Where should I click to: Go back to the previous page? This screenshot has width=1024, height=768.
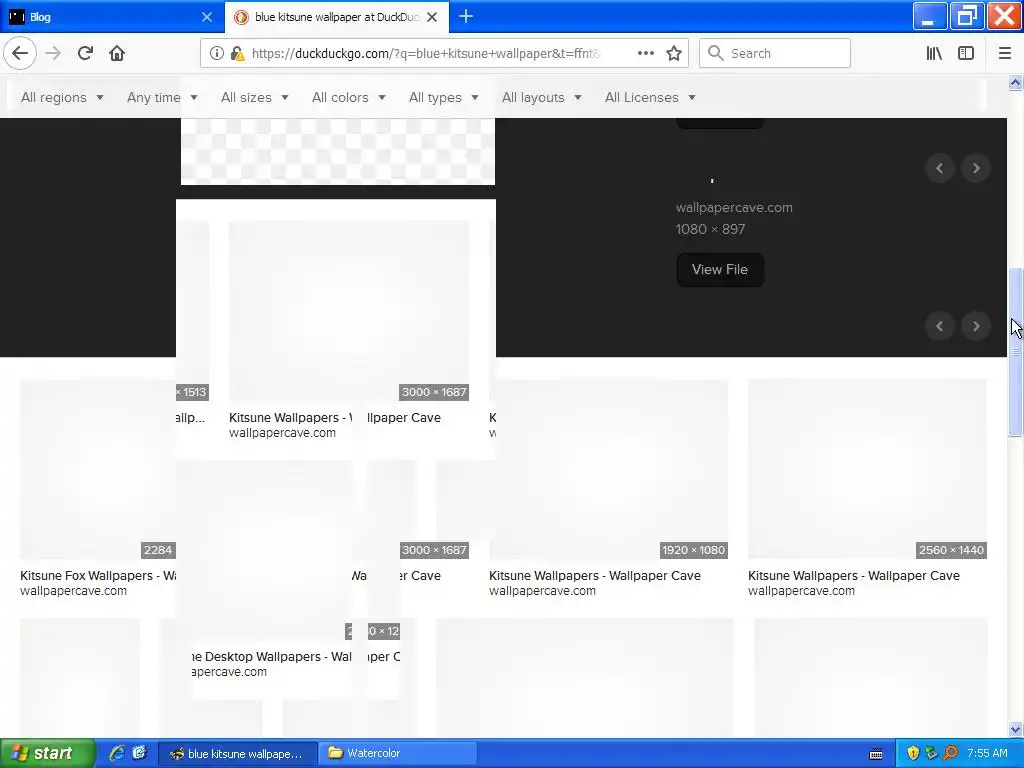[20, 54]
